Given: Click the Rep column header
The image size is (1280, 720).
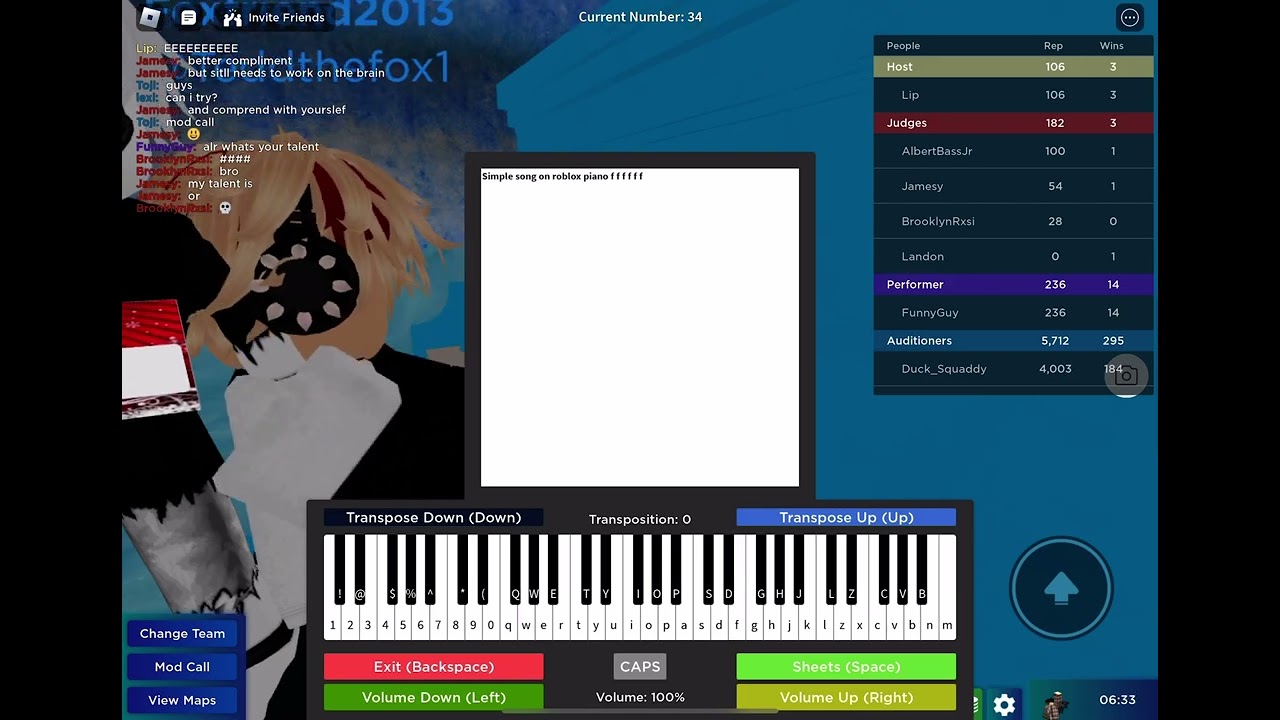Looking at the screenshot, I should [x=1053, y=46].
